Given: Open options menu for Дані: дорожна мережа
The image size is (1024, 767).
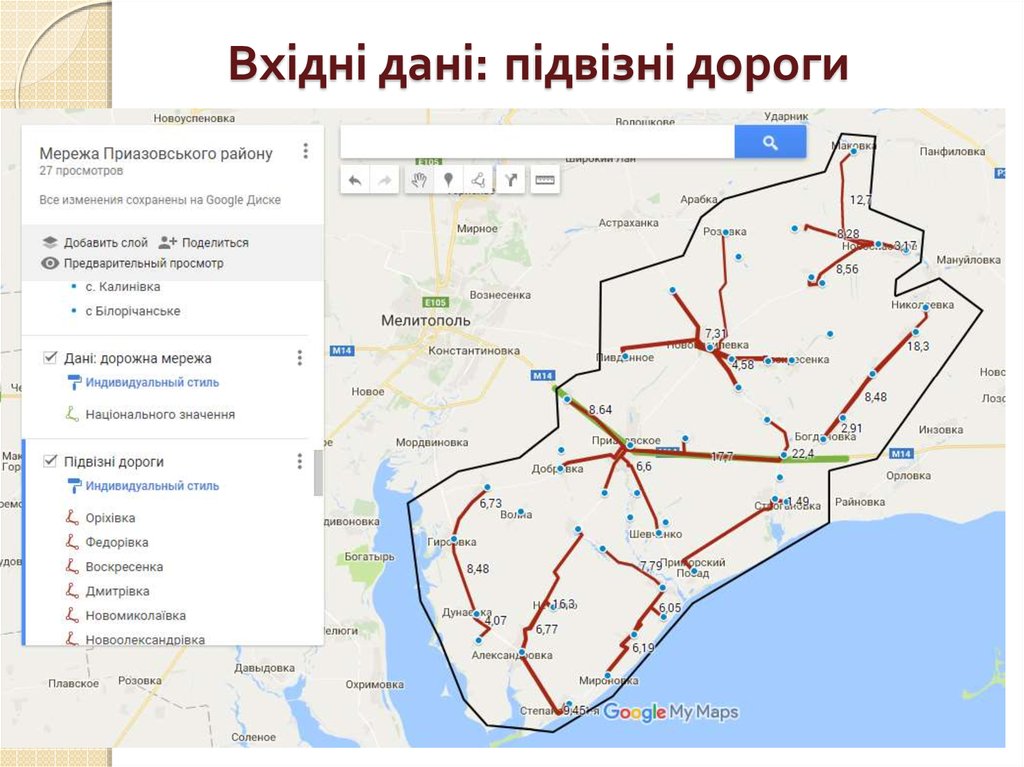Looking at the screenshot, I should point(299,359).
